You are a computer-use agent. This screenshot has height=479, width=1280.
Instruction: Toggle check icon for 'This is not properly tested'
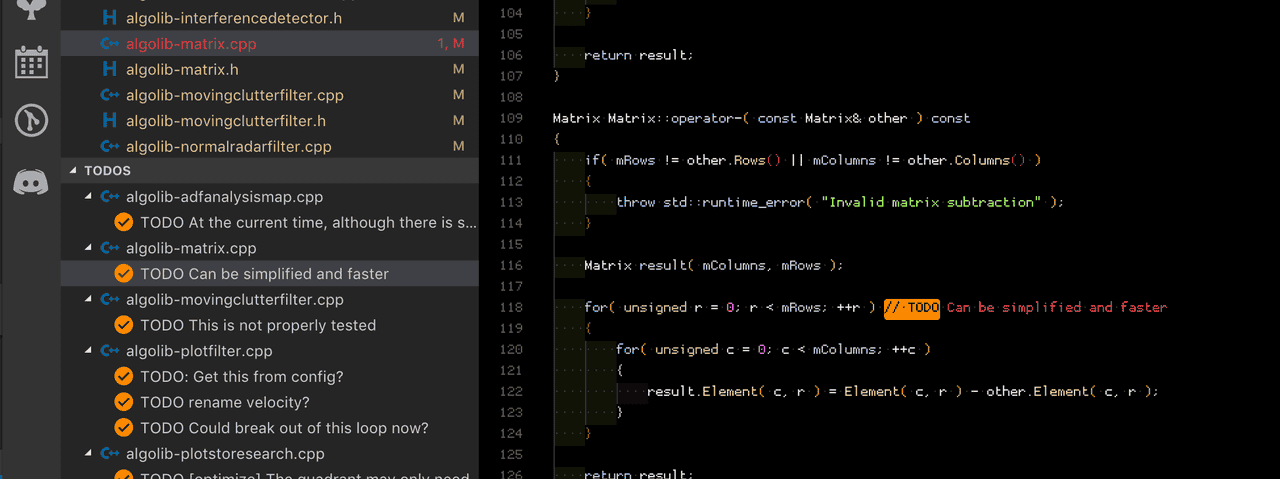(x=124, y=325)
